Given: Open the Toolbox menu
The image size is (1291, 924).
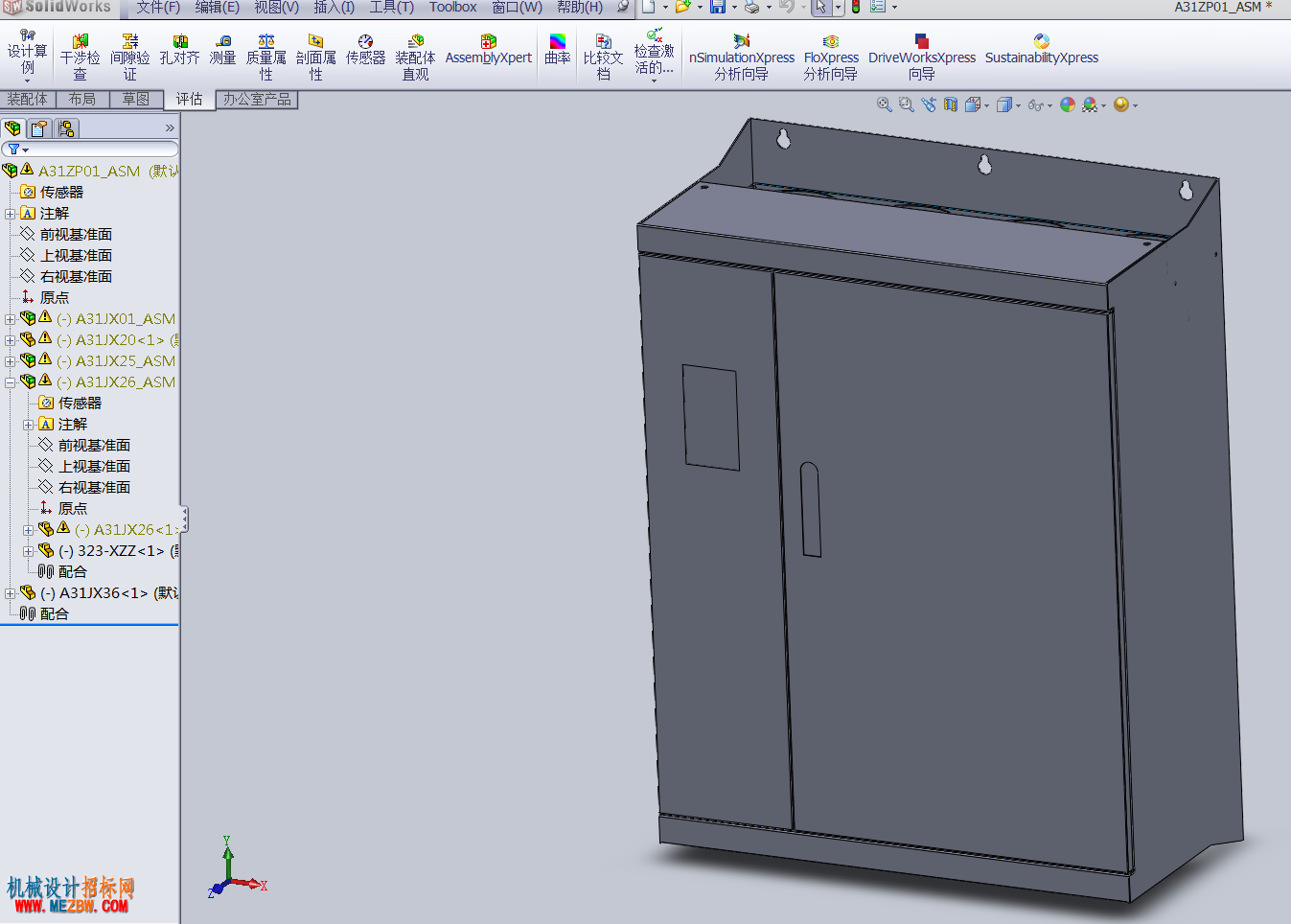Looking at the screenshot, I should point(453,7).
